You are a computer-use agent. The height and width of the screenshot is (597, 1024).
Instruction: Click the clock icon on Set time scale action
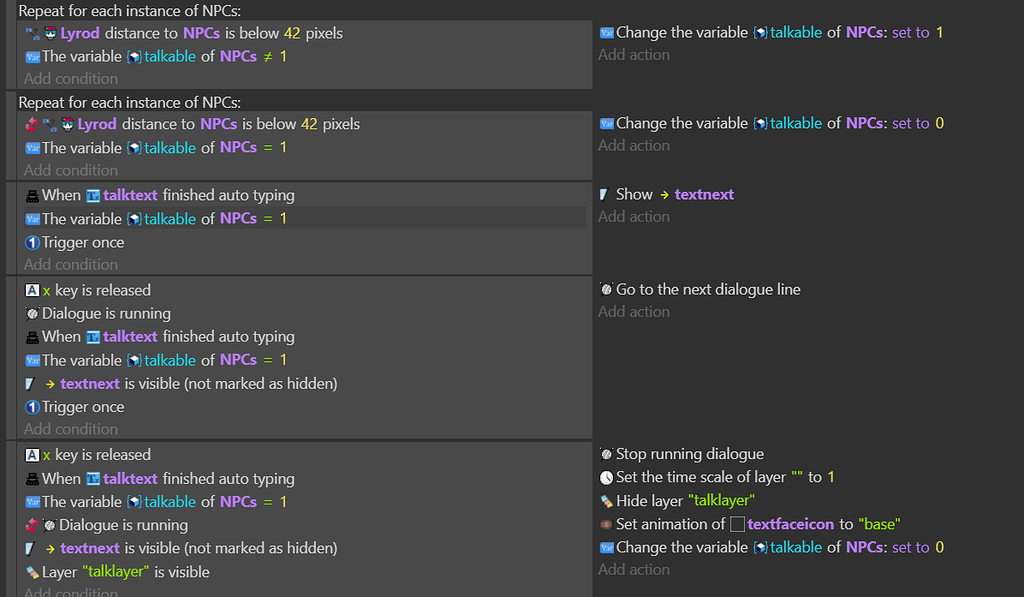(605, 477)
